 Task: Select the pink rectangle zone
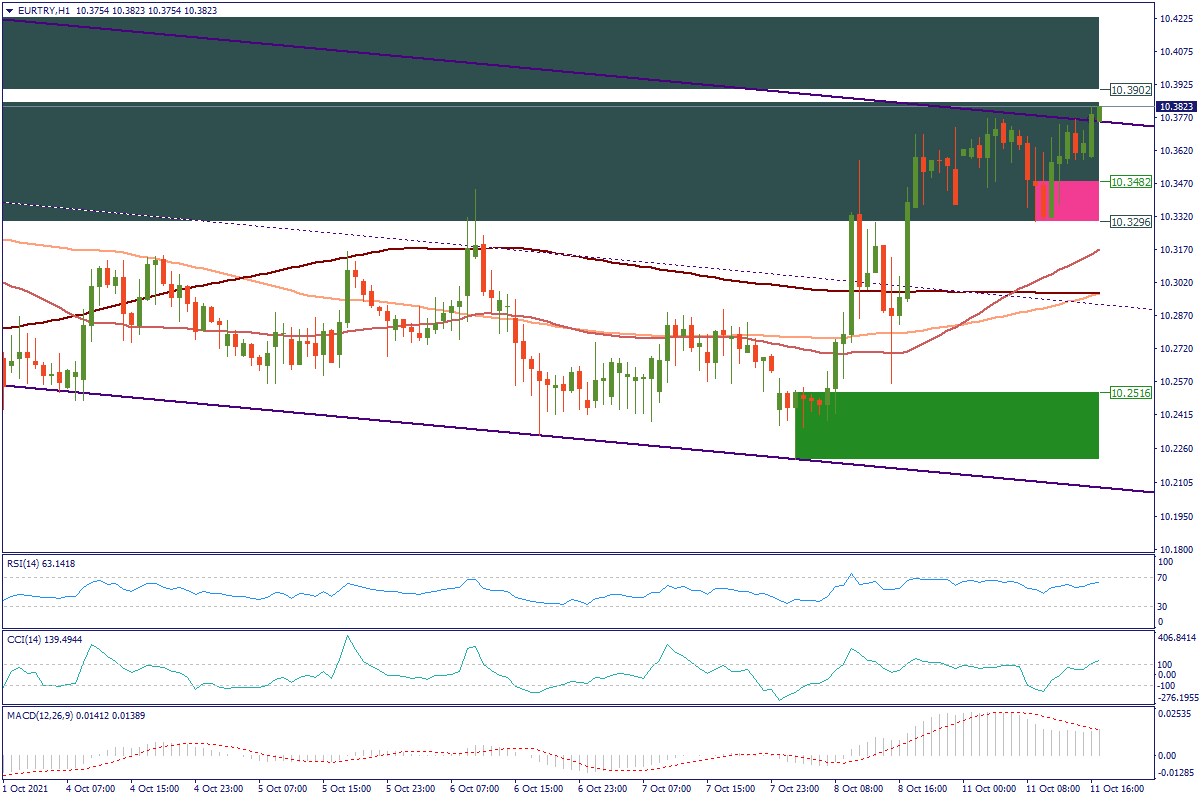click(1066, 201)
